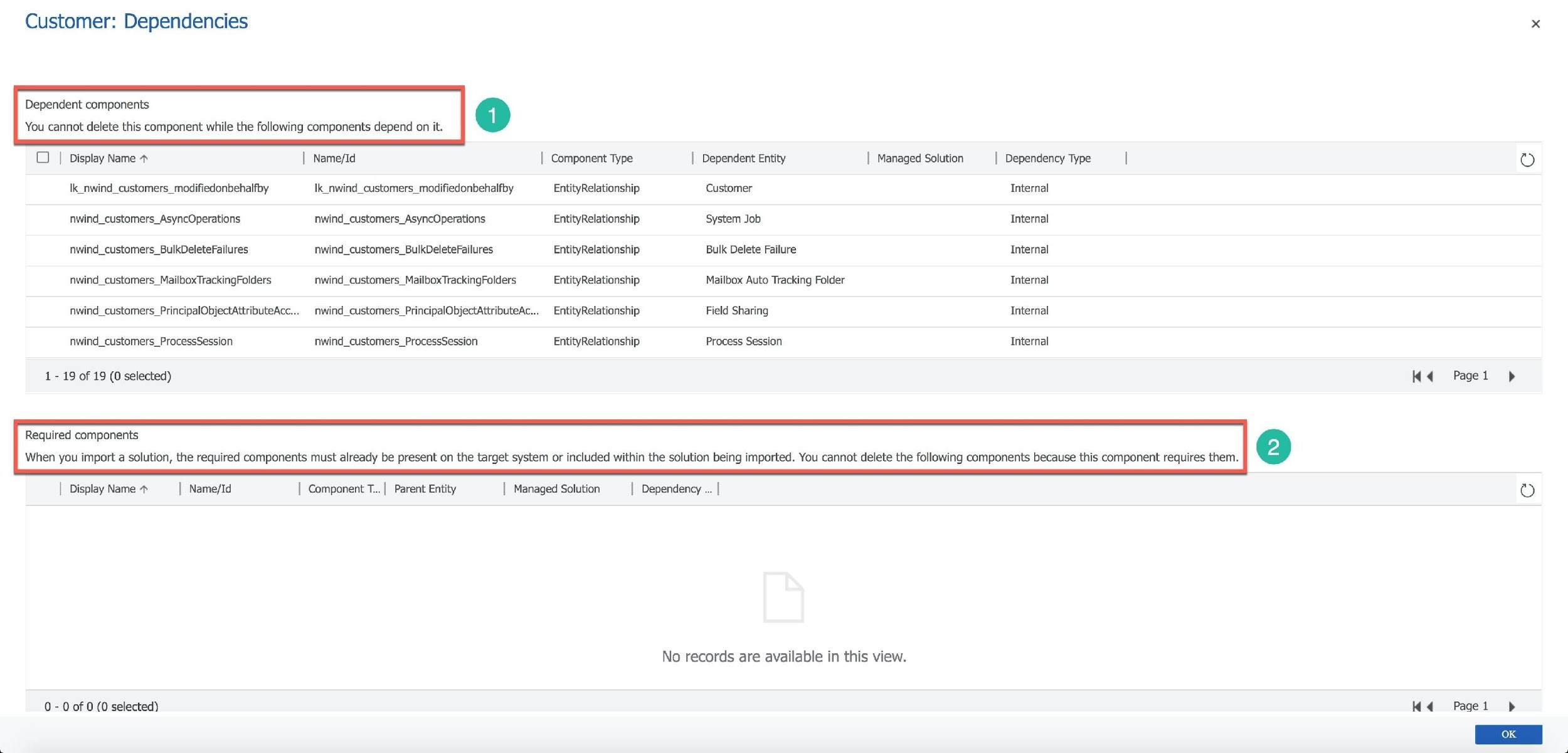Click Mailbox Auto Tracking Folder cell

point(775,280)
